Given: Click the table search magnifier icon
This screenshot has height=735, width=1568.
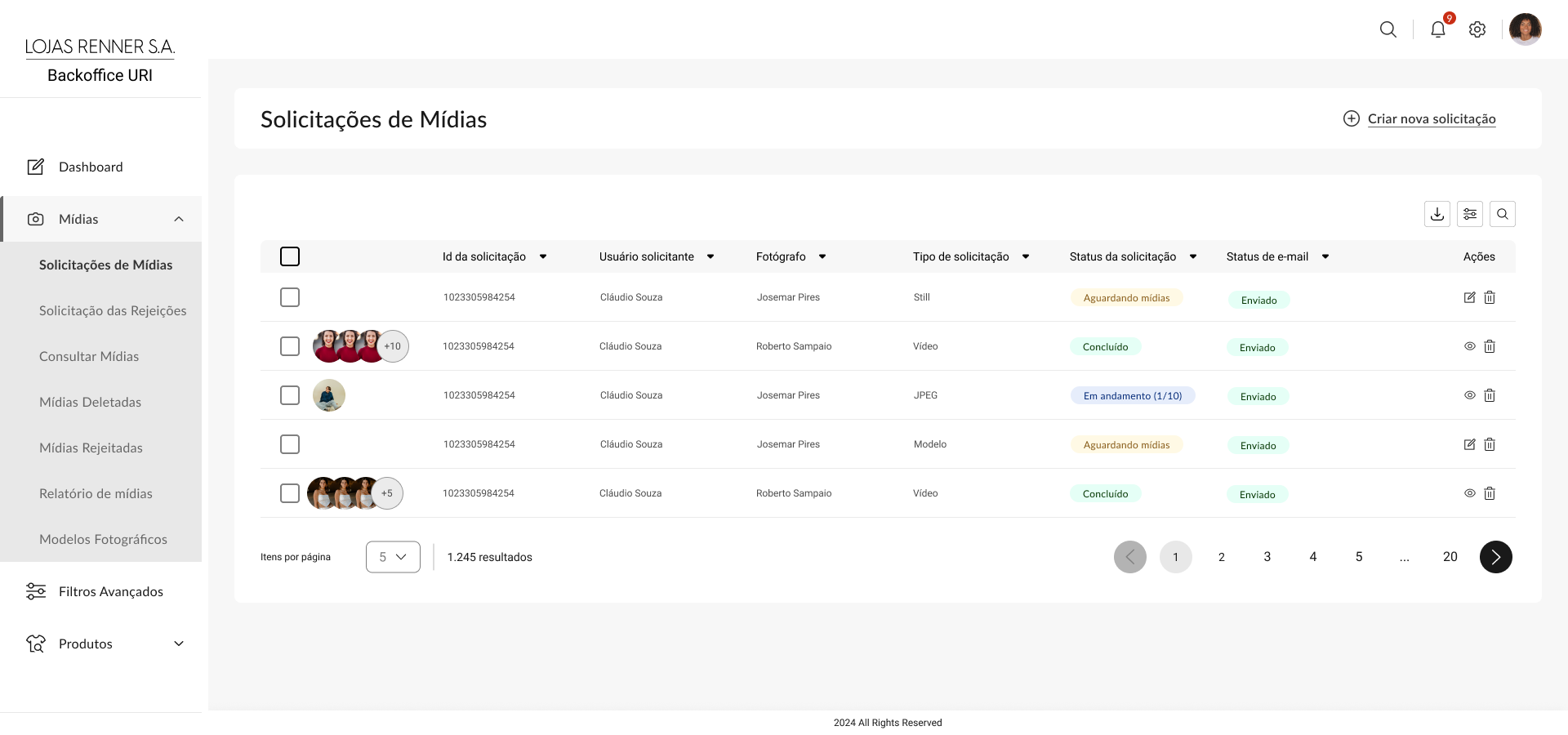Looking at the screenshot, I should pyautogui.click(x=1503, y=214).
